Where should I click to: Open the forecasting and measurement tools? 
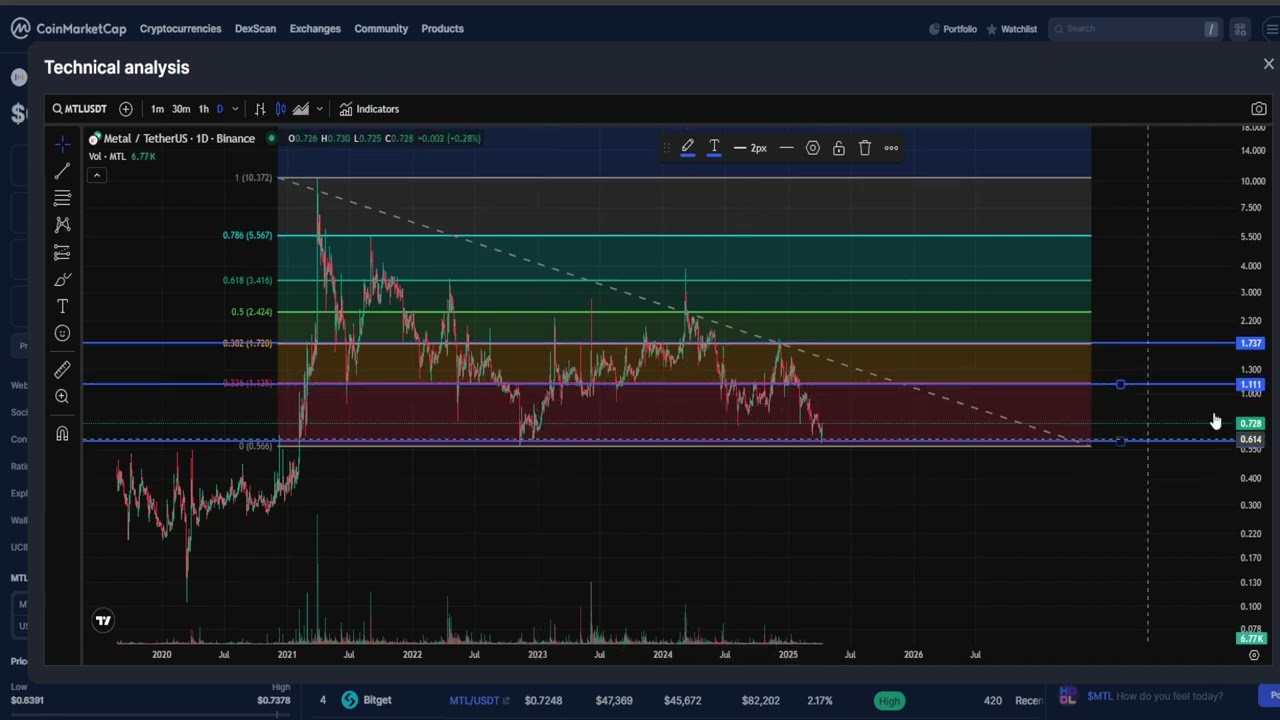click(x=62, y=252)
